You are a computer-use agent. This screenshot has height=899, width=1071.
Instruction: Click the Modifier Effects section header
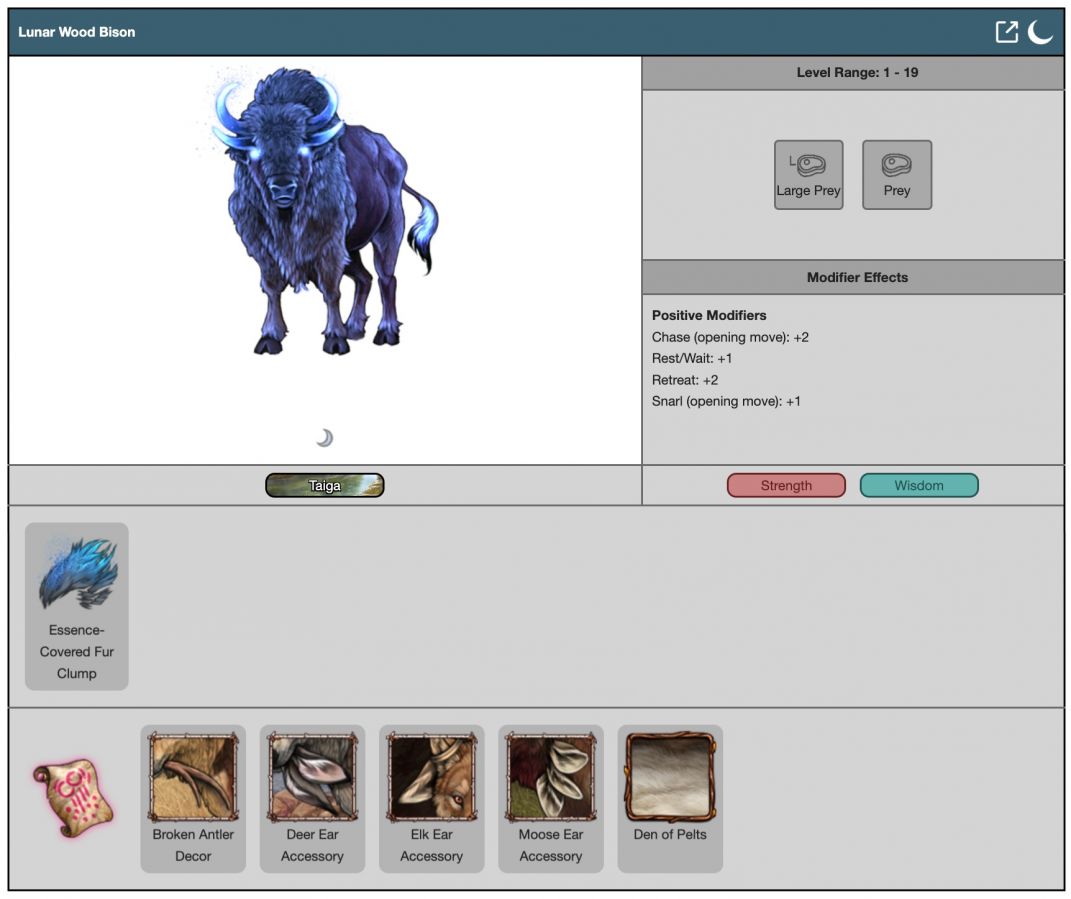pos(857,278)
